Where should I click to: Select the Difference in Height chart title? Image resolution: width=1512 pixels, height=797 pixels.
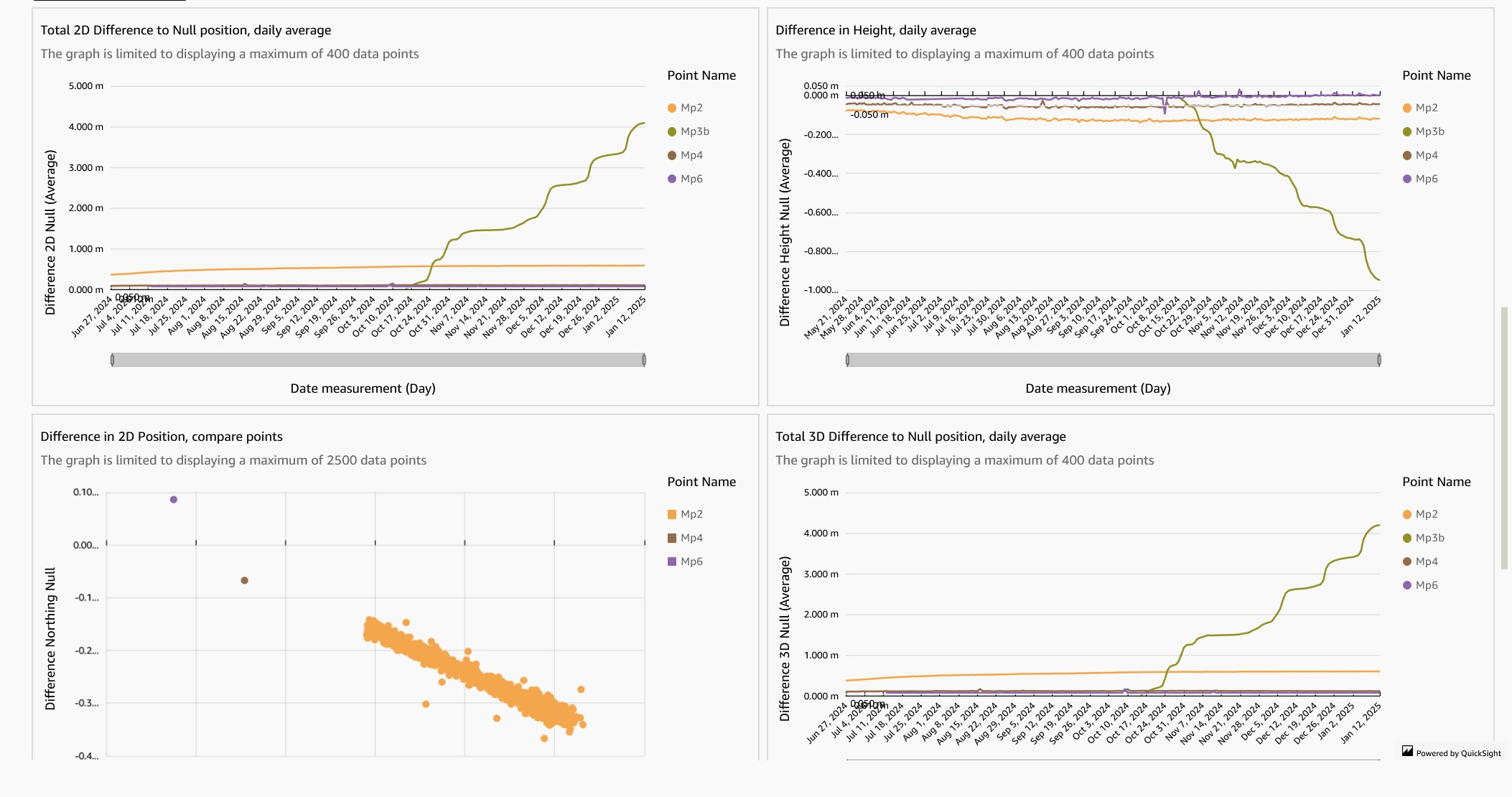pos(876,30)
